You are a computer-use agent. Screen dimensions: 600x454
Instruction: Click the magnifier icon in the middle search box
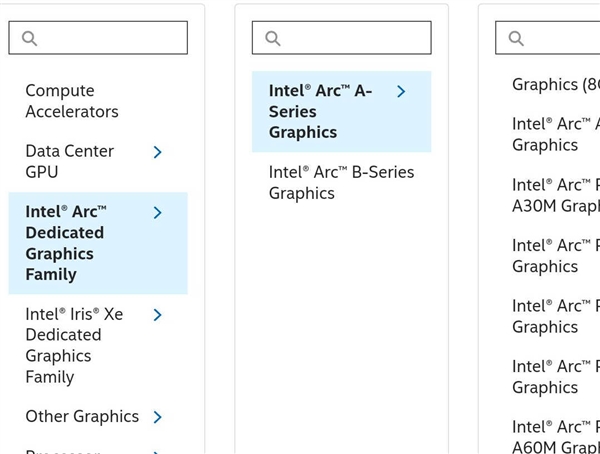click(x=273, y=38)
